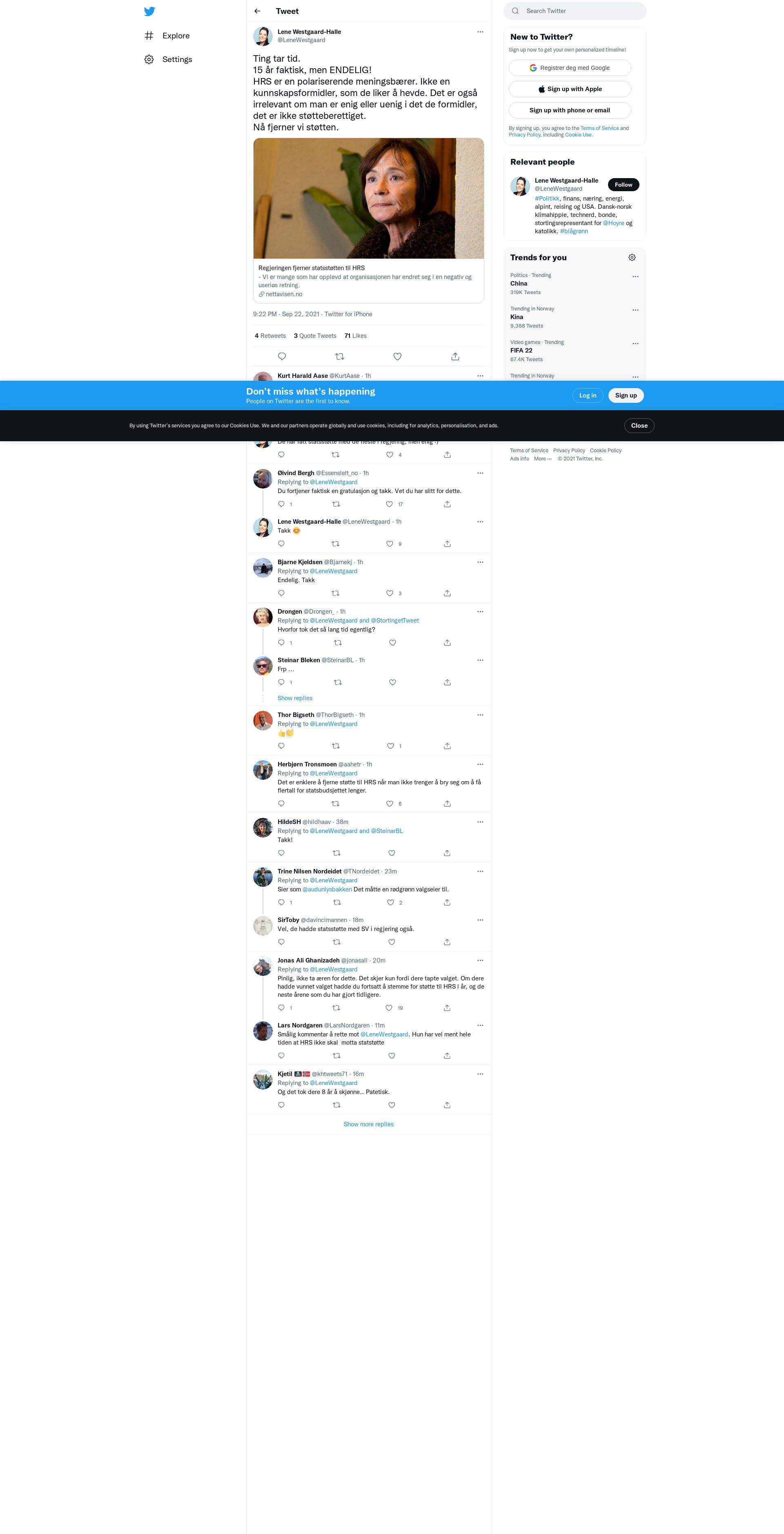Sign up from the blue banner

point(626,395)
